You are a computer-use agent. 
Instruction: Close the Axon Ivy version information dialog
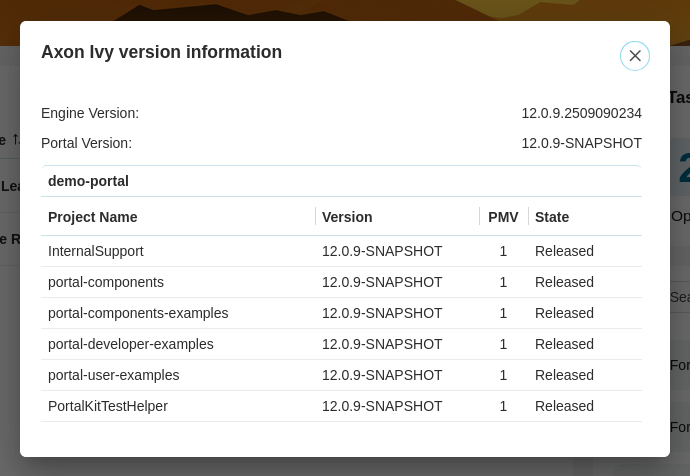(635, 56)
